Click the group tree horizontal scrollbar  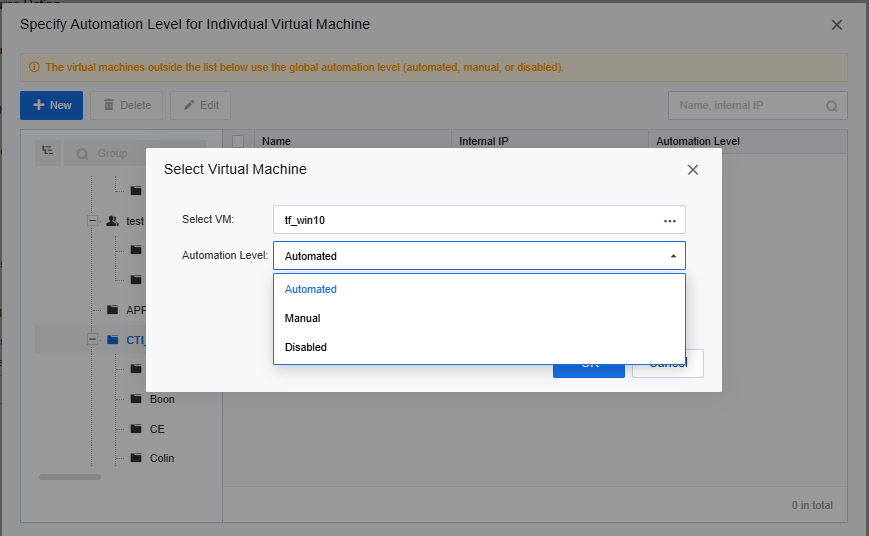pos(70,477)
